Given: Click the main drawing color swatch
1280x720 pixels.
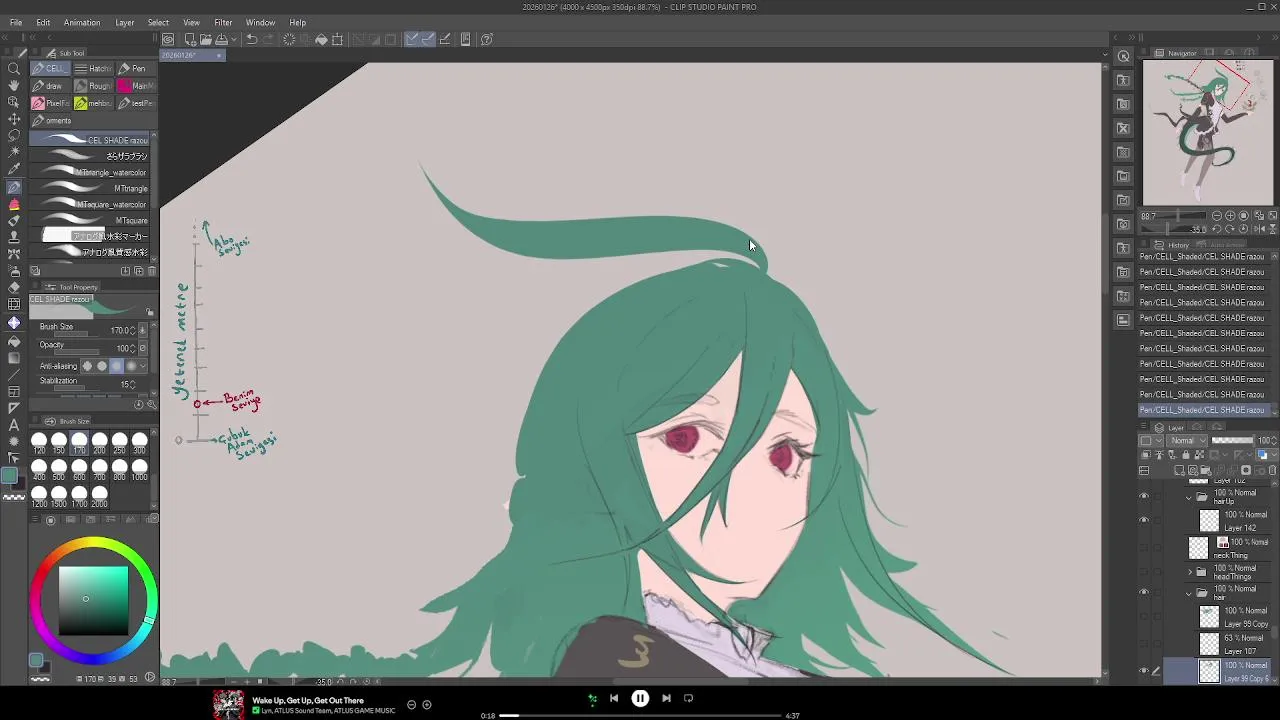Looking at the screenshot, I should [9, 476].
